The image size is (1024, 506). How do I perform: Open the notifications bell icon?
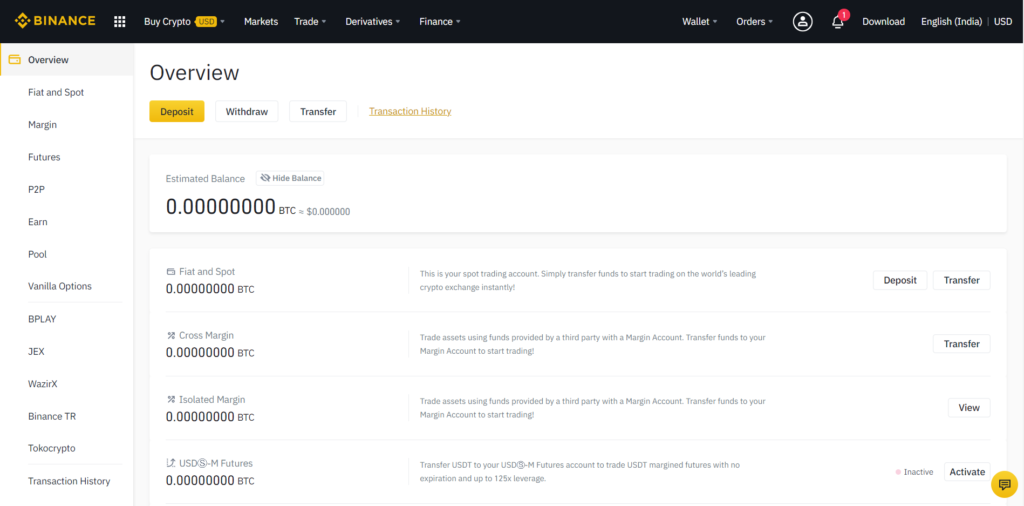tap(838, 22)
